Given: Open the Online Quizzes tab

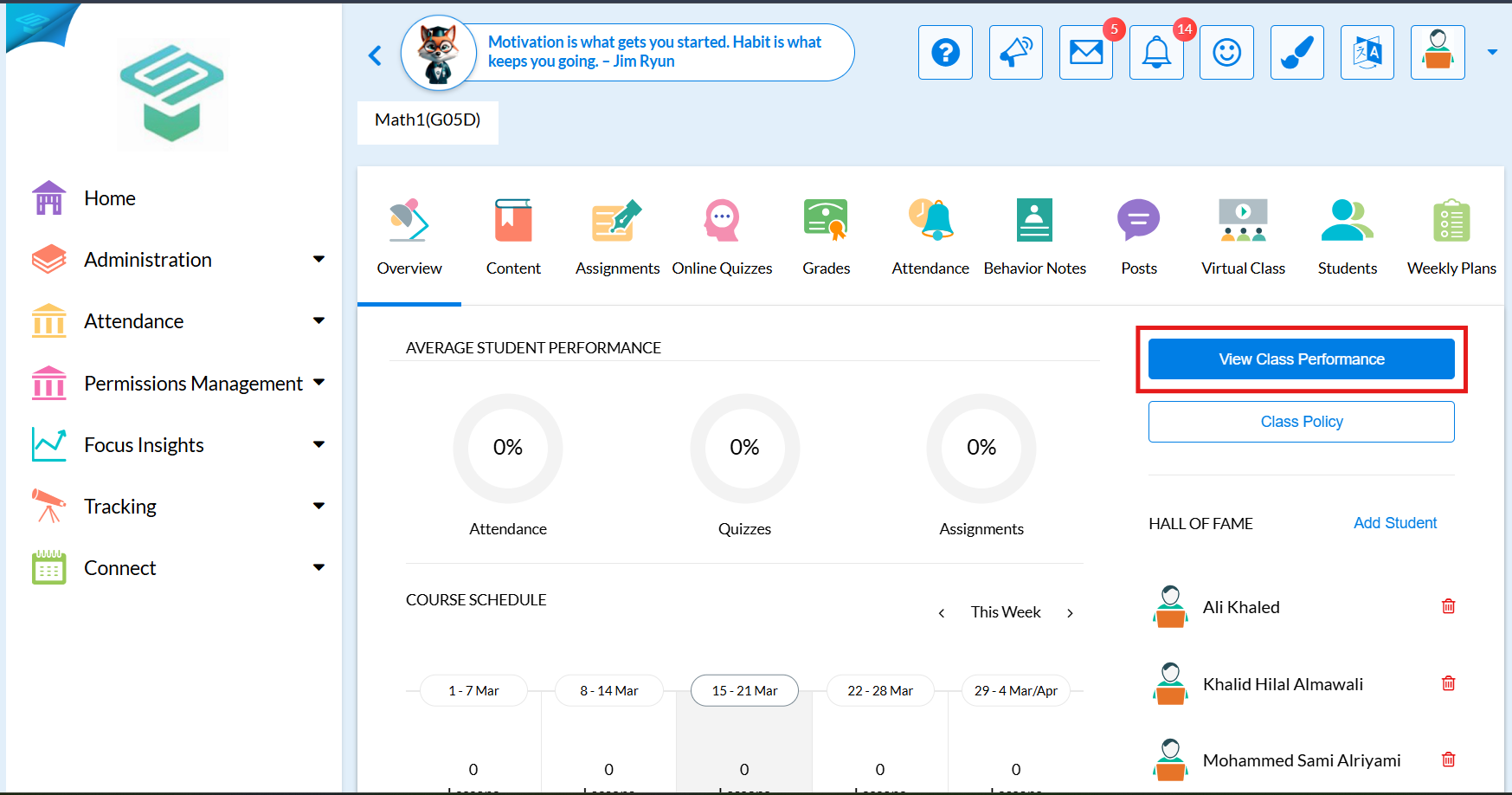Looking at the screenshot, I should [x=722, y=238].
